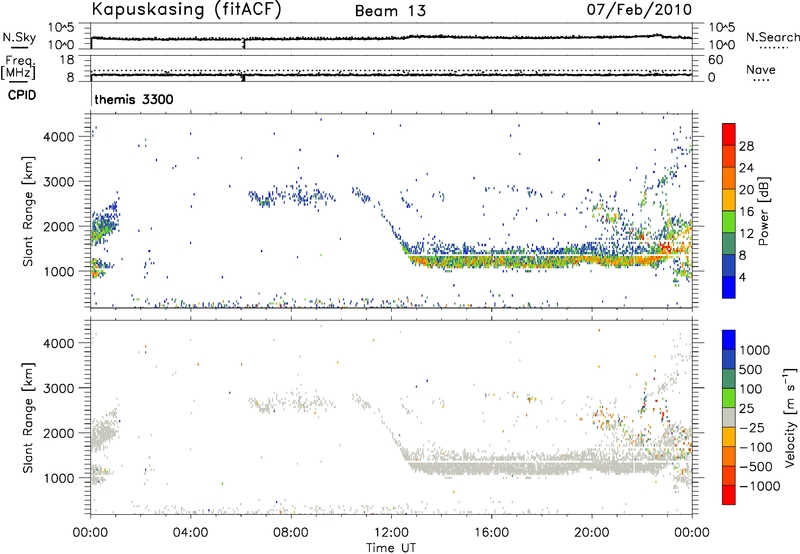Click the "20:00" time axis tick label

click(591, 533)
